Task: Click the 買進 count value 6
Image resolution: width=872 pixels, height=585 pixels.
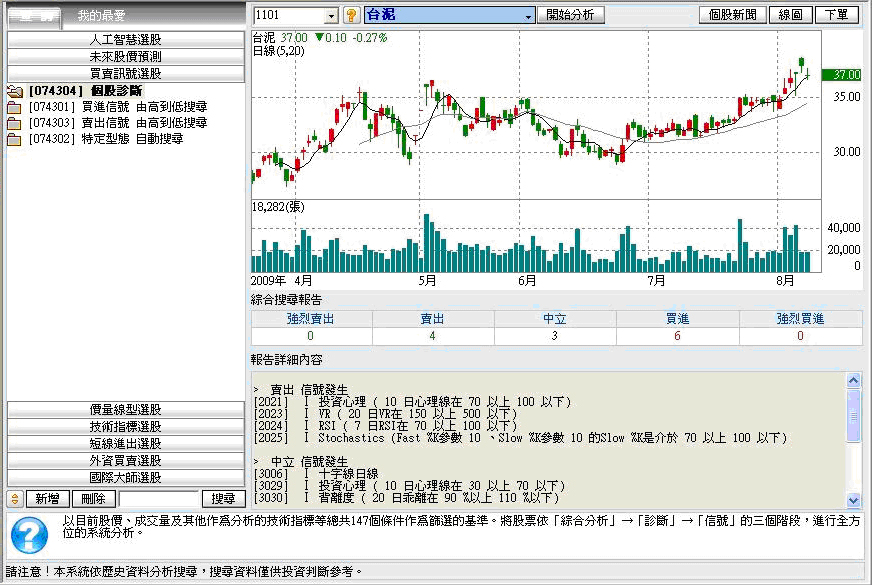Action: [x=677, y=336]
